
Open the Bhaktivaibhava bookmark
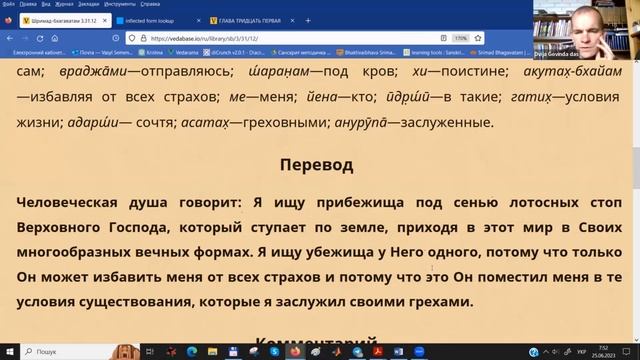pos(366,53)
